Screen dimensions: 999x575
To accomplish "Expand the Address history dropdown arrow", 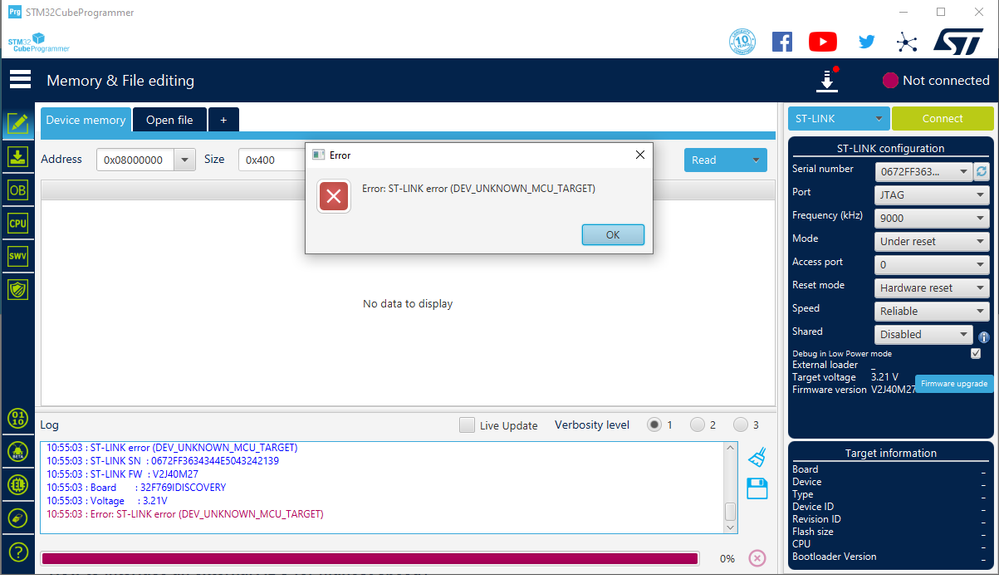I will [x=185, y=160].
